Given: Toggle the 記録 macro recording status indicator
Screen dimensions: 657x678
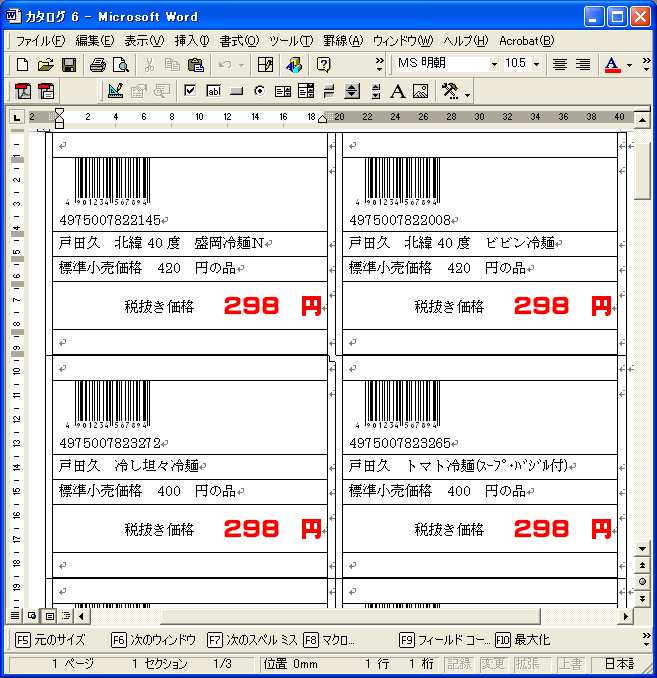Looking at the screenshot, I should [x=459, y=664].
